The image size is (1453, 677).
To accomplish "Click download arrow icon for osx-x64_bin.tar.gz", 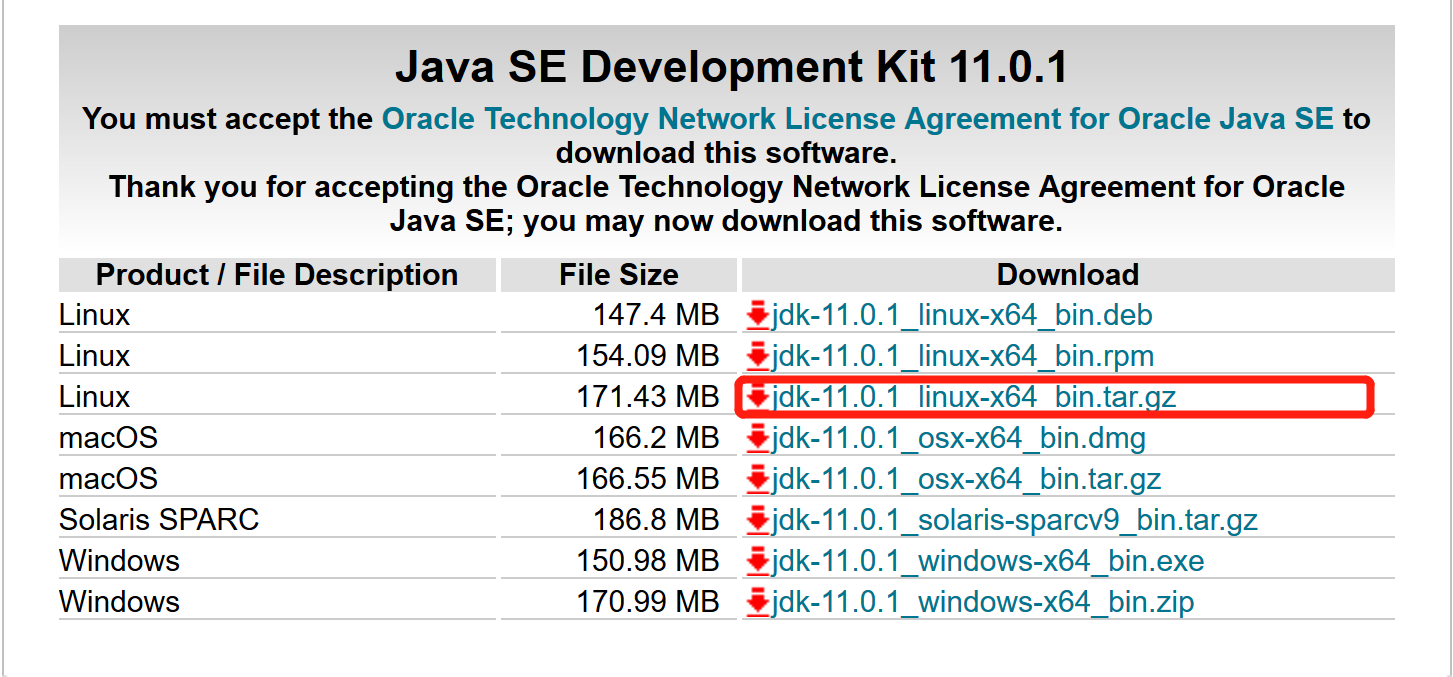I will pyautogui.click(x=758, y=479).
